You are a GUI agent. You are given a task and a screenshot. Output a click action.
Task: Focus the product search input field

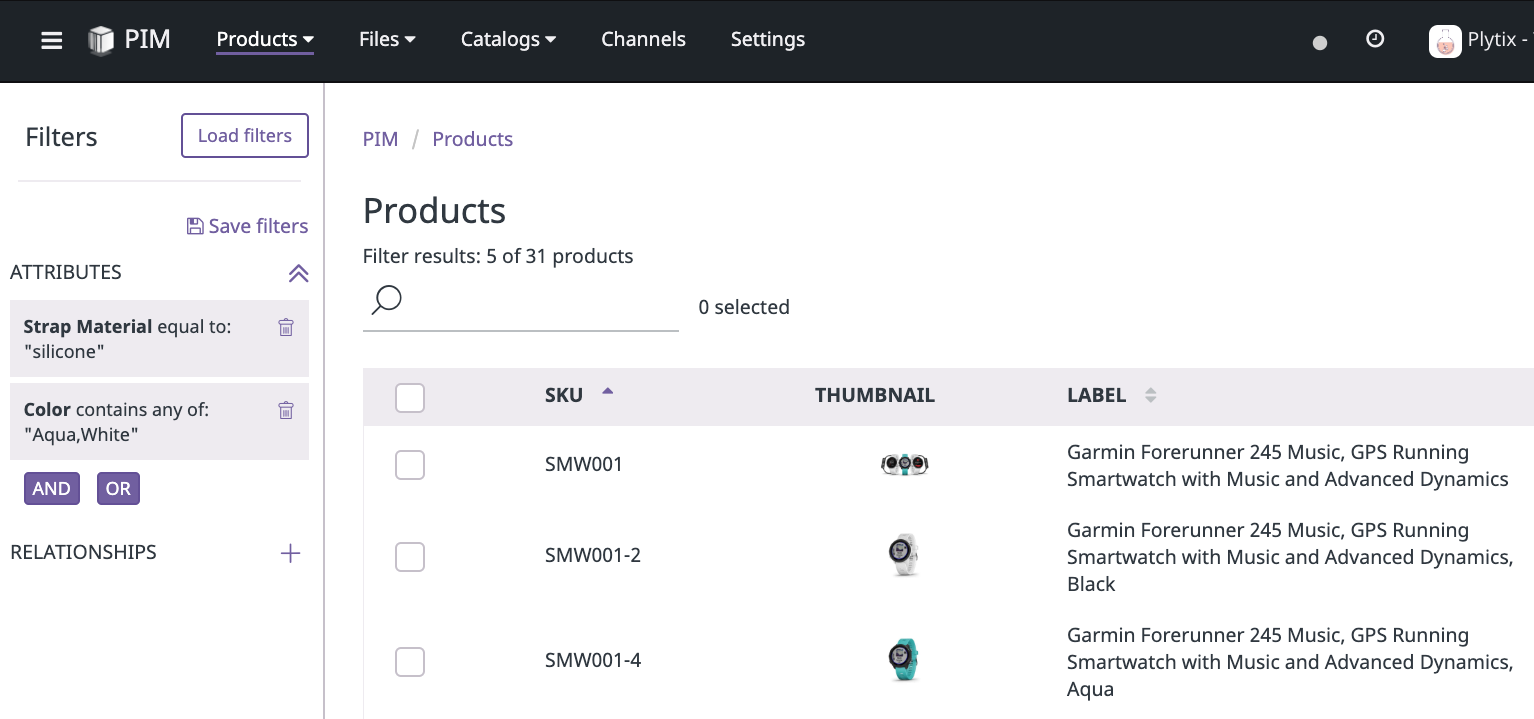pyautogui.click(x=520, y=304)
